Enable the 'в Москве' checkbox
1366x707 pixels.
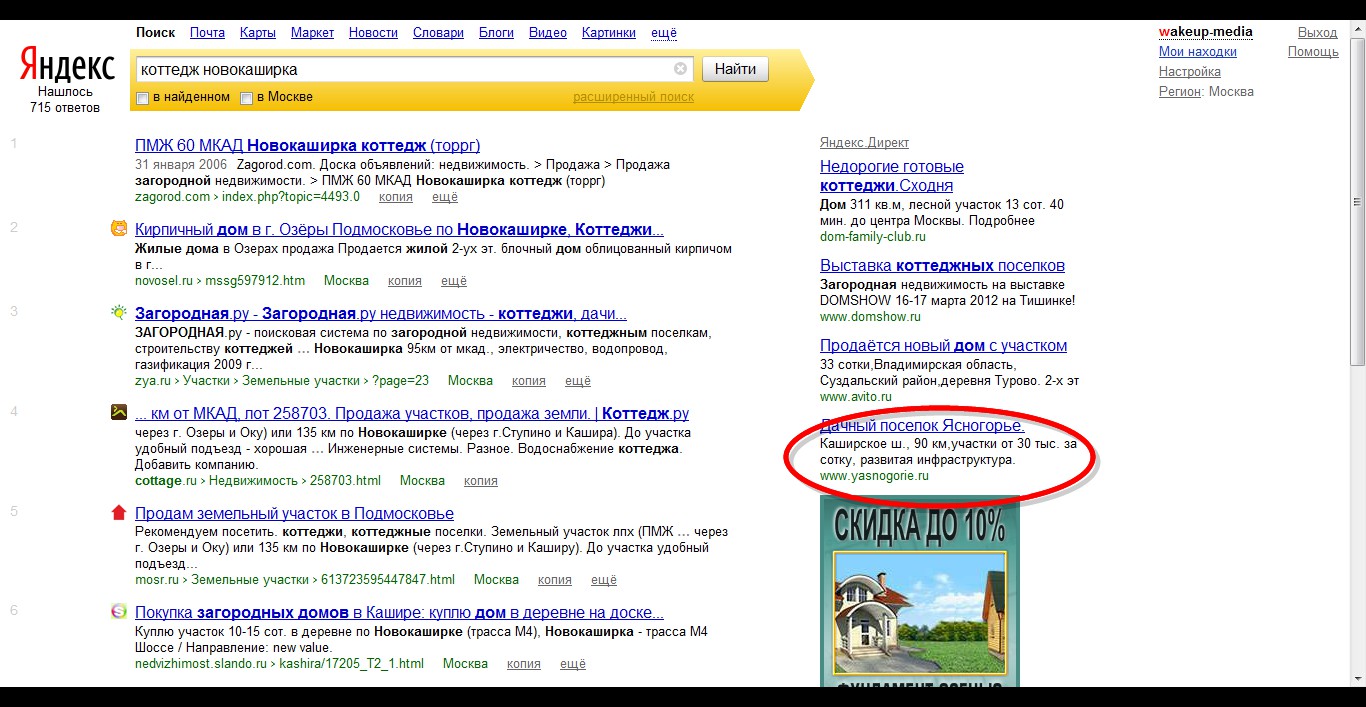pos(246,98)
